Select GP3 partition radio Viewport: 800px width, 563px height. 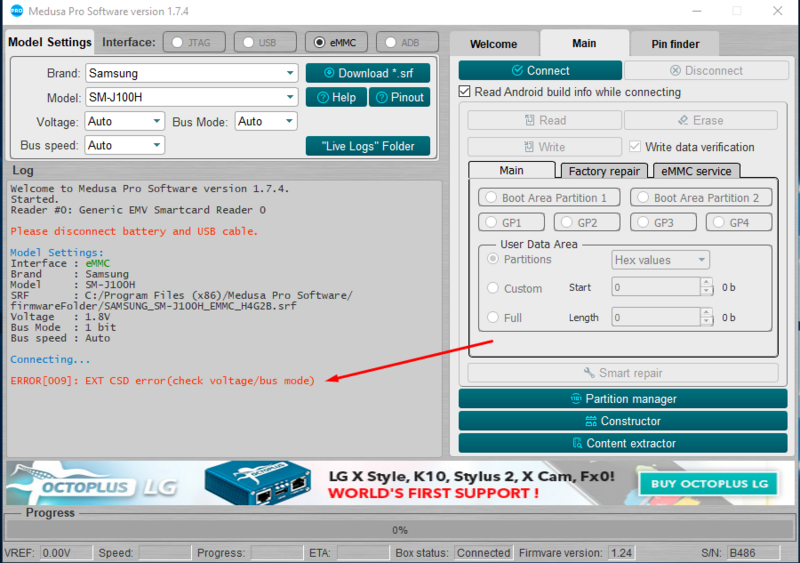(x=663, y=223)
